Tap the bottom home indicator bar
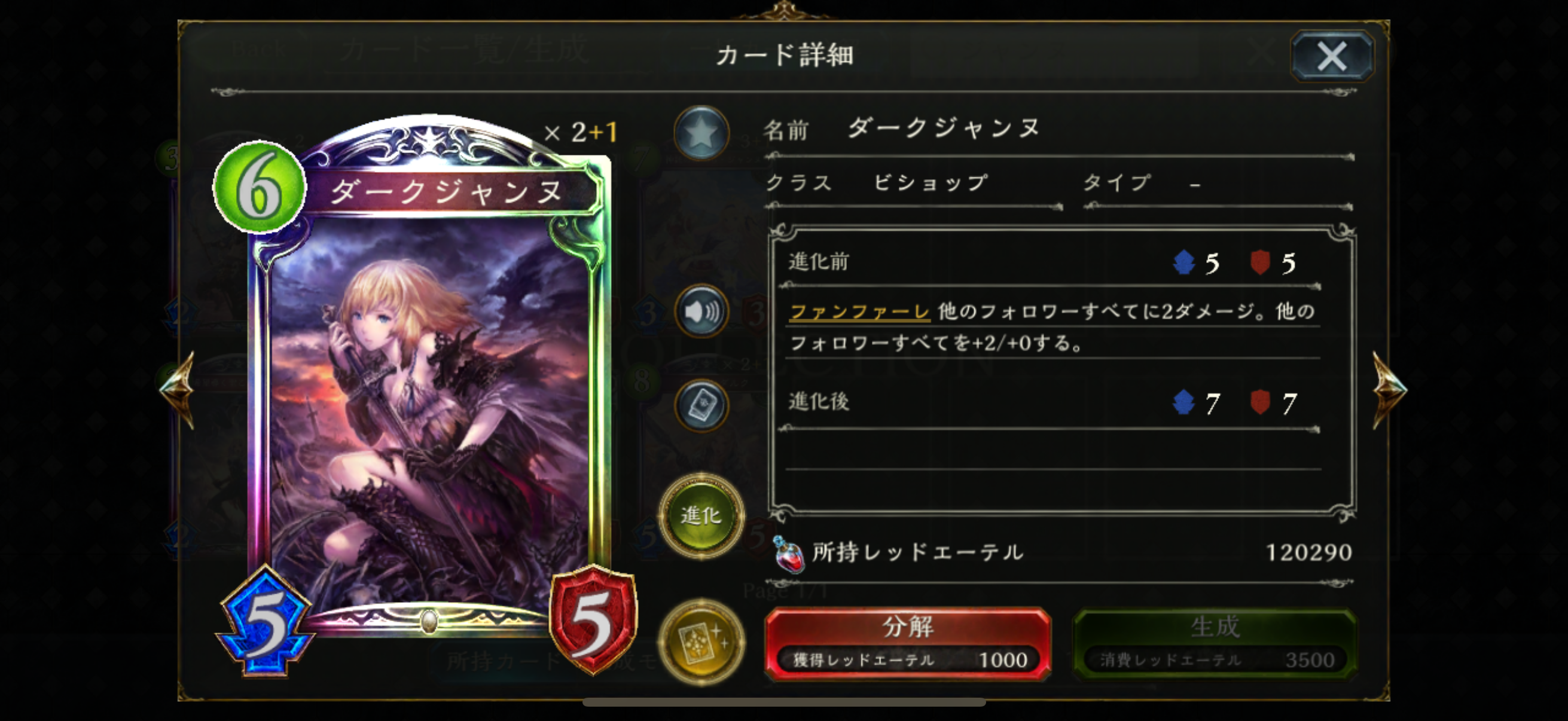This screenshot has height=721, width=1568. point(784,702)
